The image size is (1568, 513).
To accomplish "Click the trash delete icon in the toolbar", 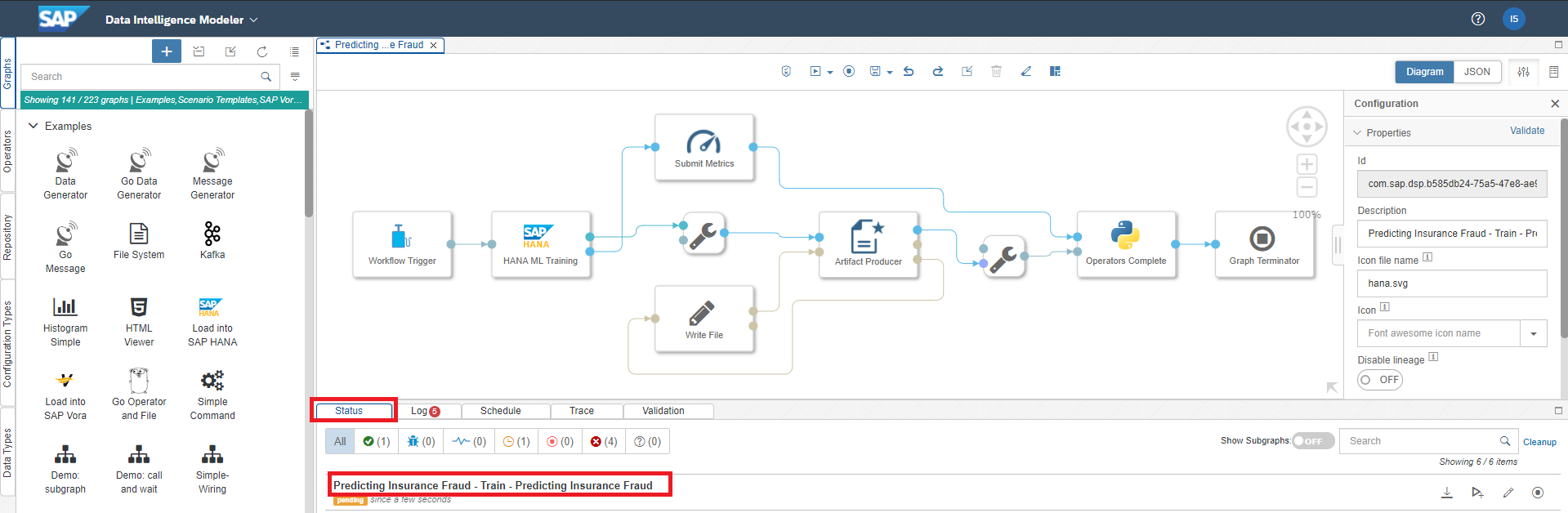I will (996, 72).
